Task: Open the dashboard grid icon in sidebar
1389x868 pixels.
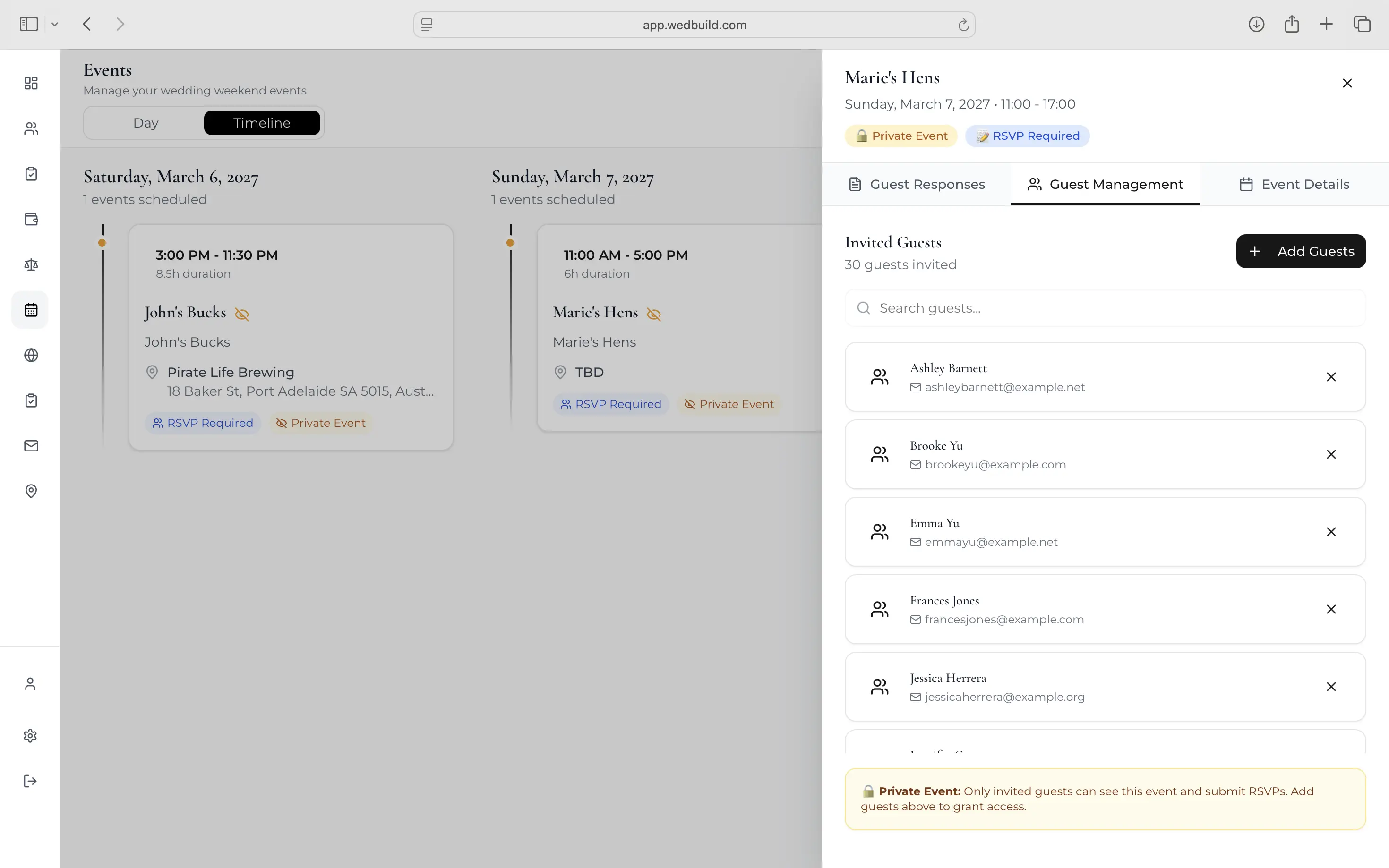Action: coord(31,83)
